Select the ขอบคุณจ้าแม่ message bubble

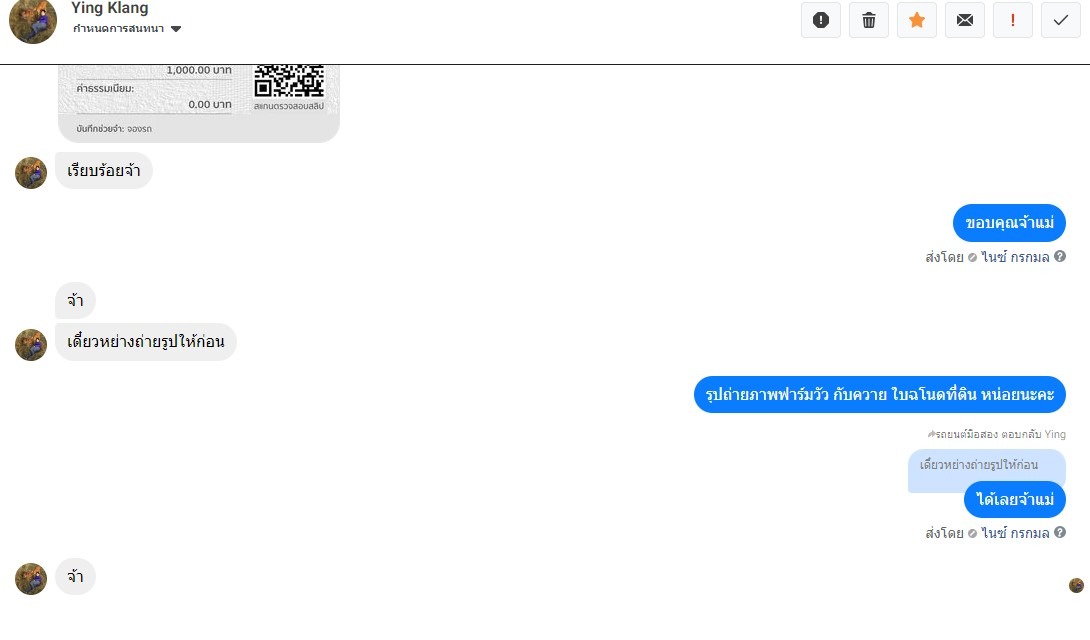click(1009, 223)
